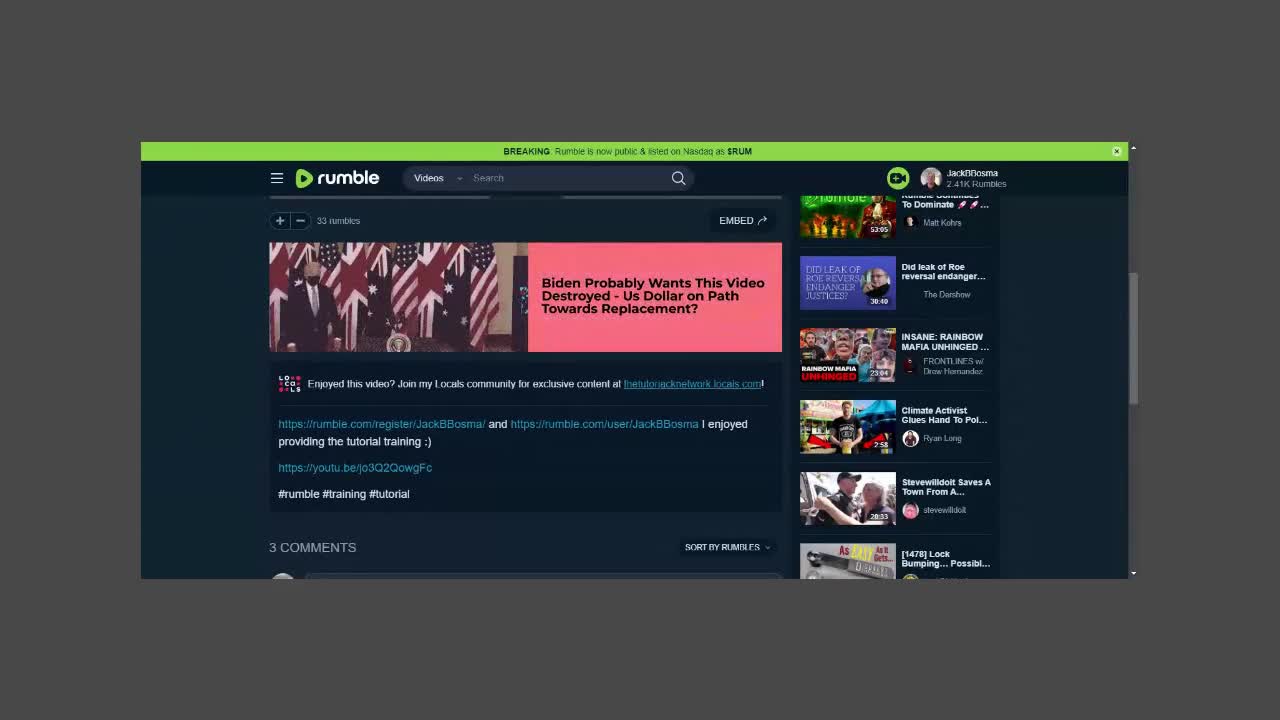The width and height of the screenshot is (1280, 720).
Task: Open Matt Kohrs channel avatar
Action: pyautogui.click(x=910, y=222)
